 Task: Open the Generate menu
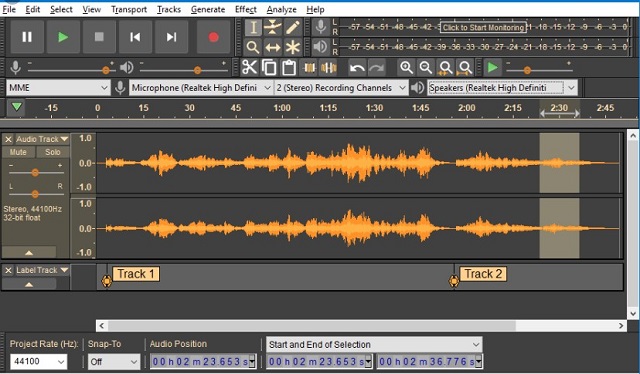[x=208, y=9]
